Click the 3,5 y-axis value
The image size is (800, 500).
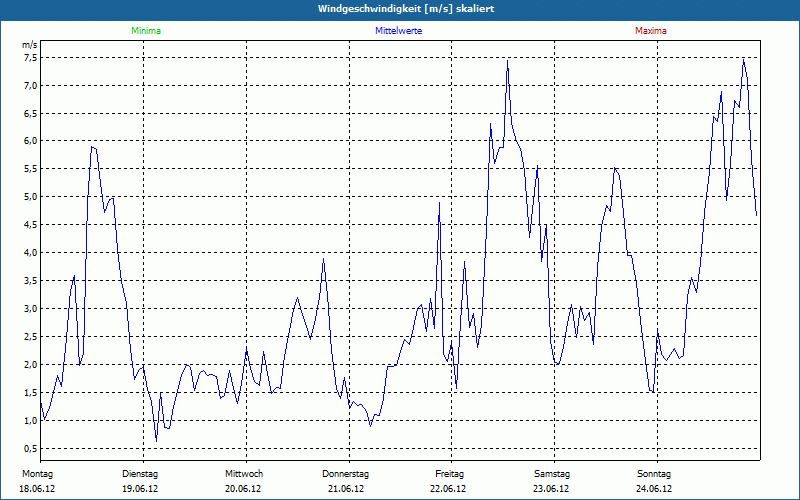(x=31, y=281)
